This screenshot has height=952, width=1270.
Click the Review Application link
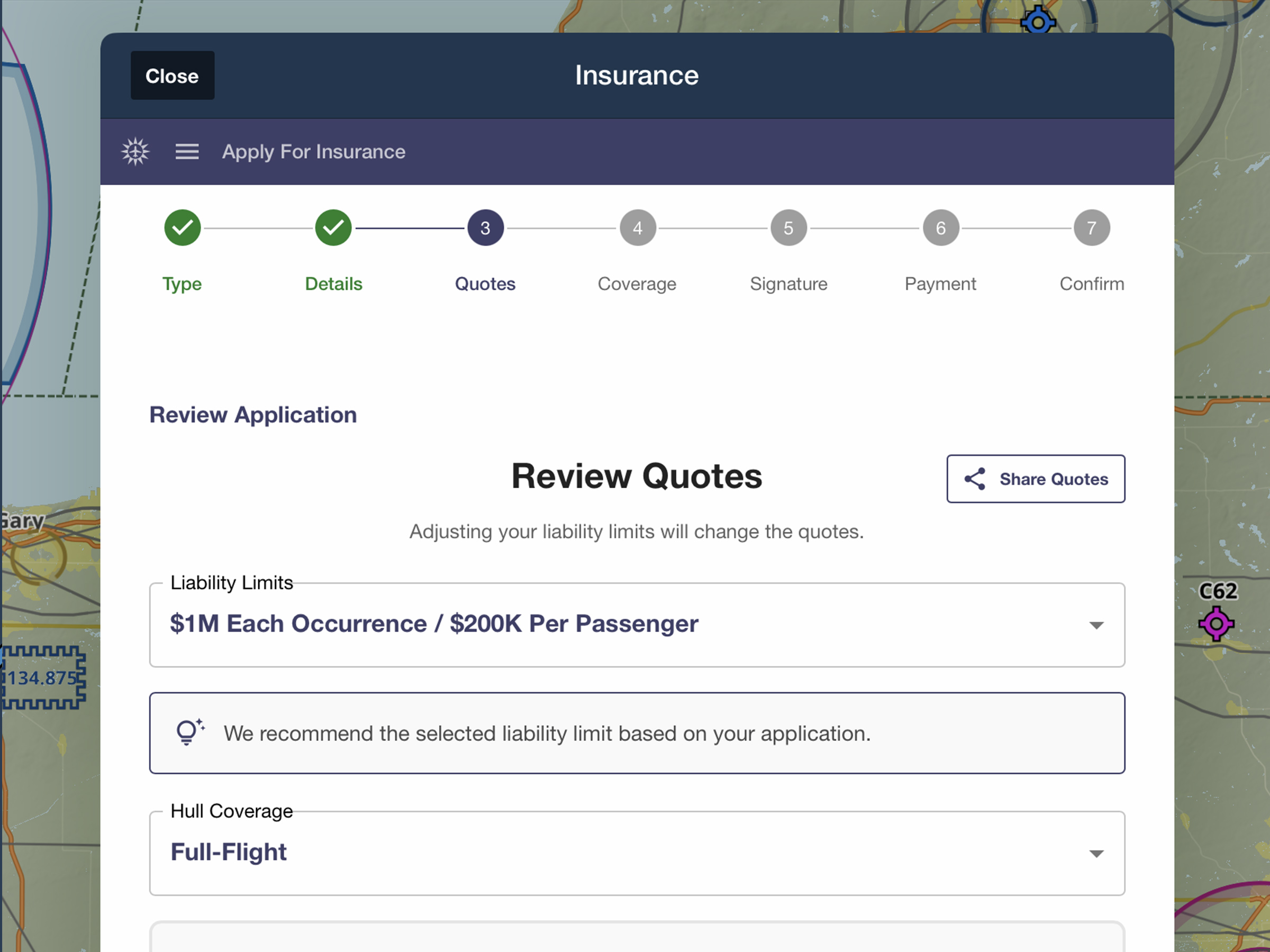click(253, 415)
